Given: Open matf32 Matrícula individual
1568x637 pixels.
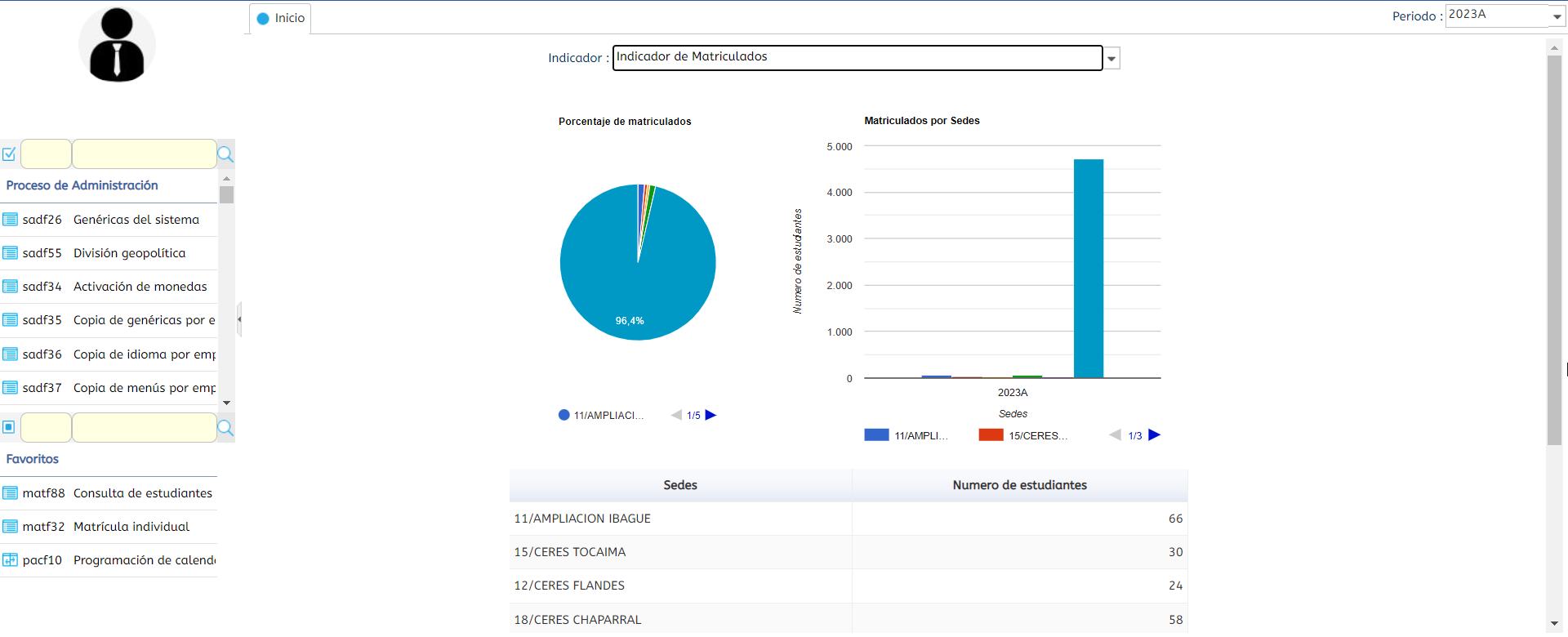Looking at the screenshot, I should (131, 527).
